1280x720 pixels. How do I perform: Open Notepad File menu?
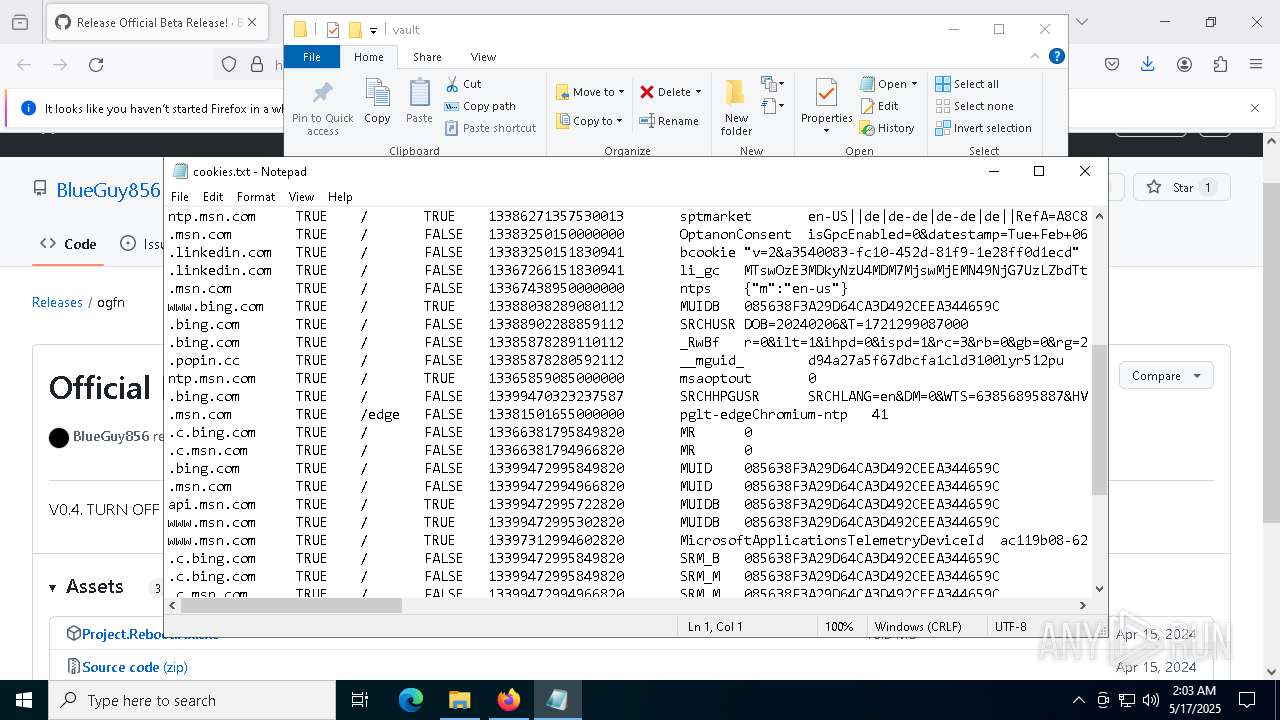click(180, 197)
